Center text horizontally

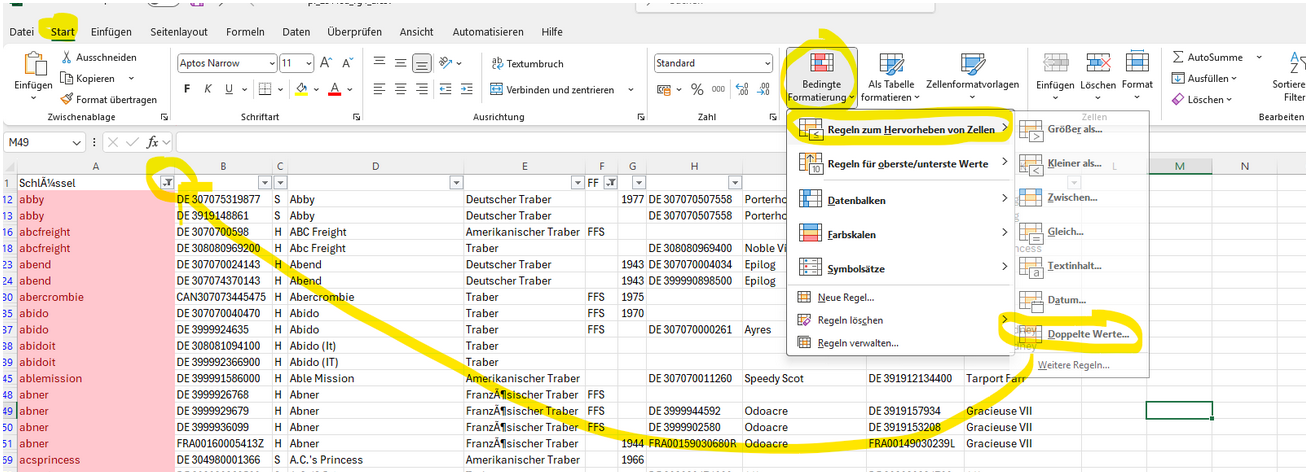click(401, 89)
